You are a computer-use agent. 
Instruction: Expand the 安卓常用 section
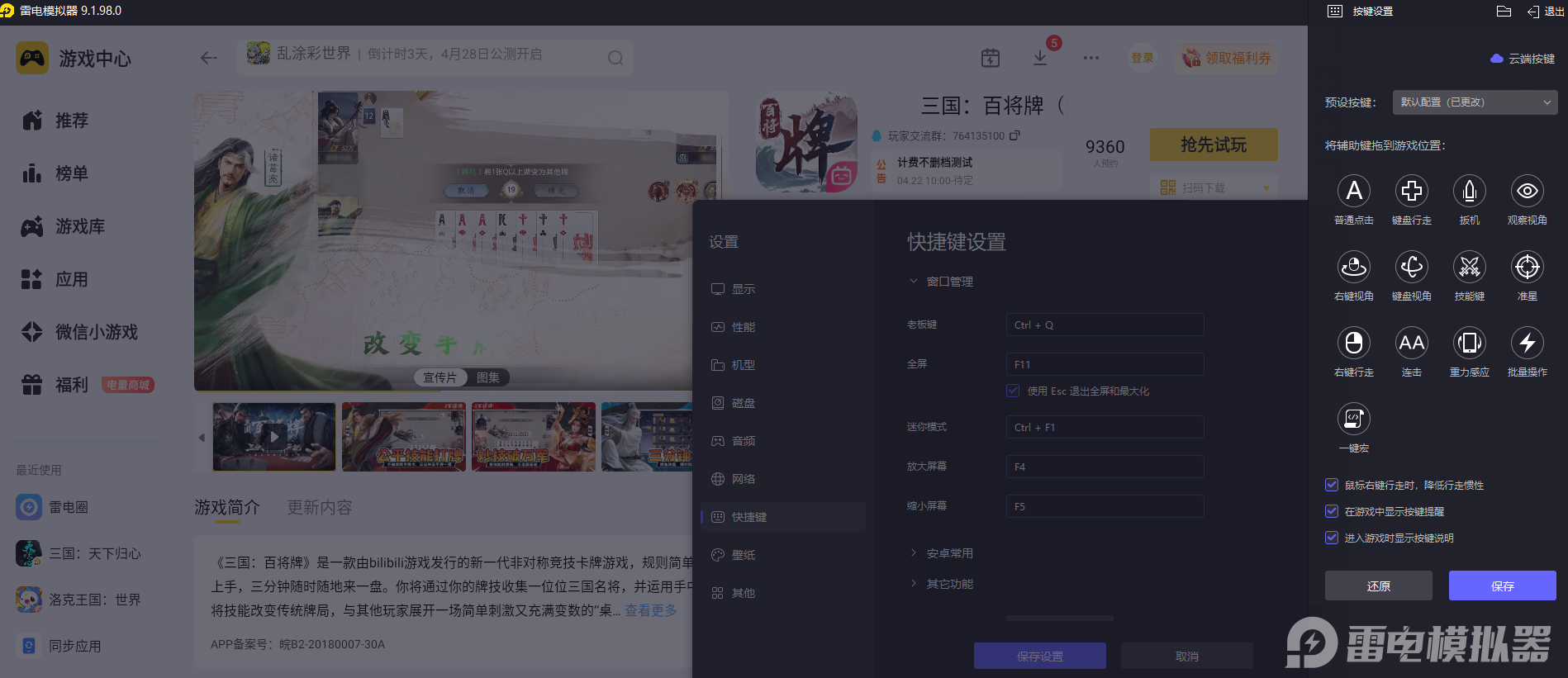click(x=913, y=552)
